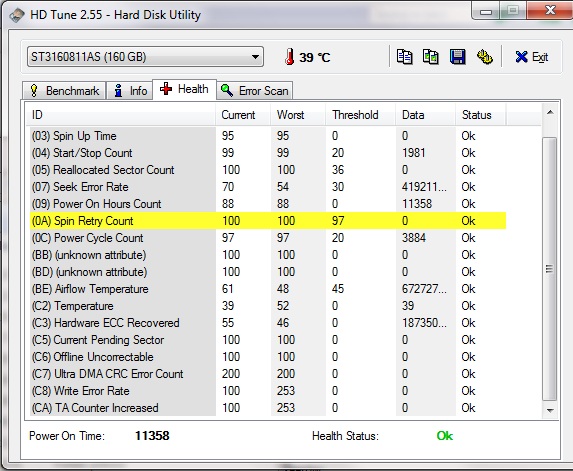Image resolution: width=573 pixels, height=471 pixels.
Task: Click the thermometer temperature icon
Action: [x=289, y=57]
